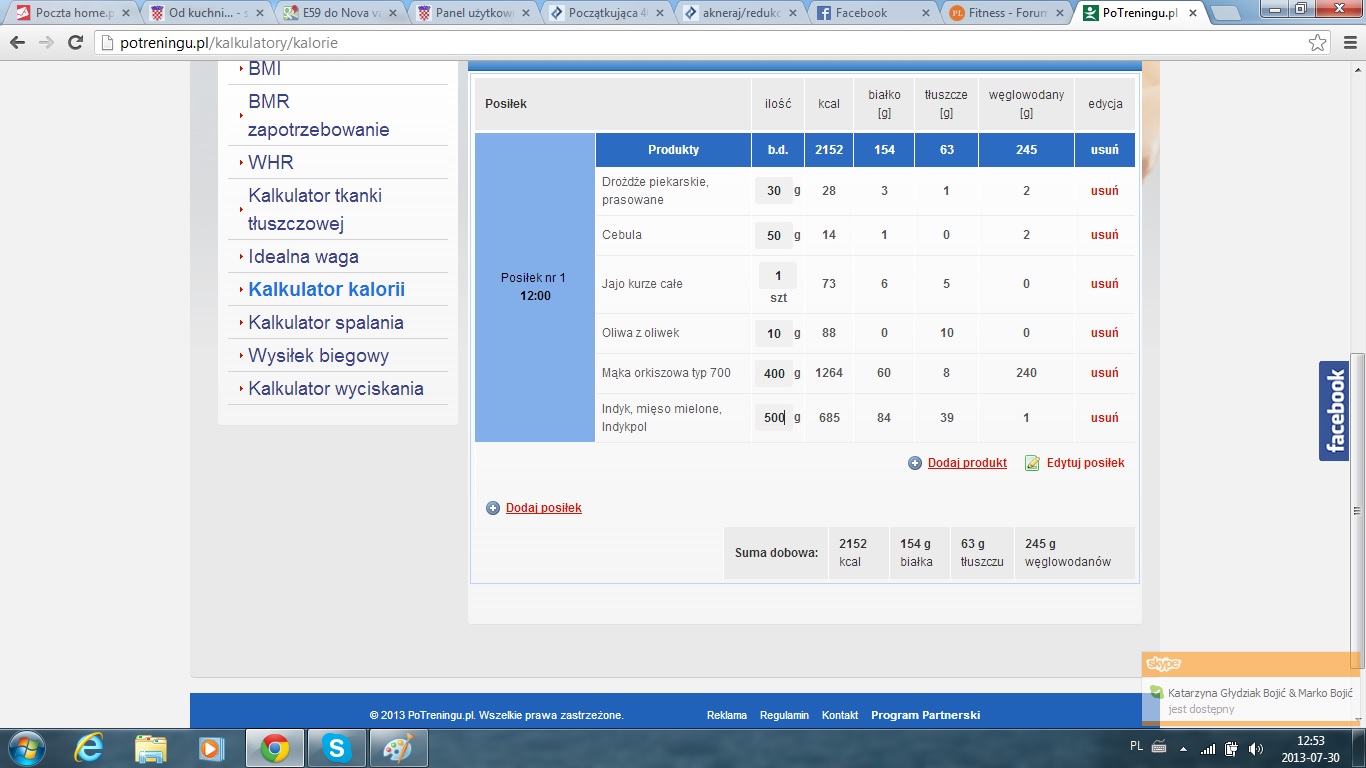Click the plus icon beside Dodaj posiłek
Viewport: 1366px width, 768px height.
click(x=493, y=508)
